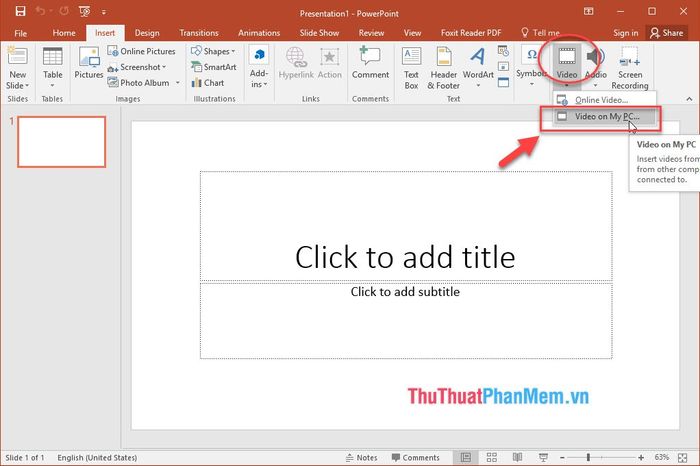Open Screenshot dropdown
Screen dimensions: 700x466
(x=137, y=67)
